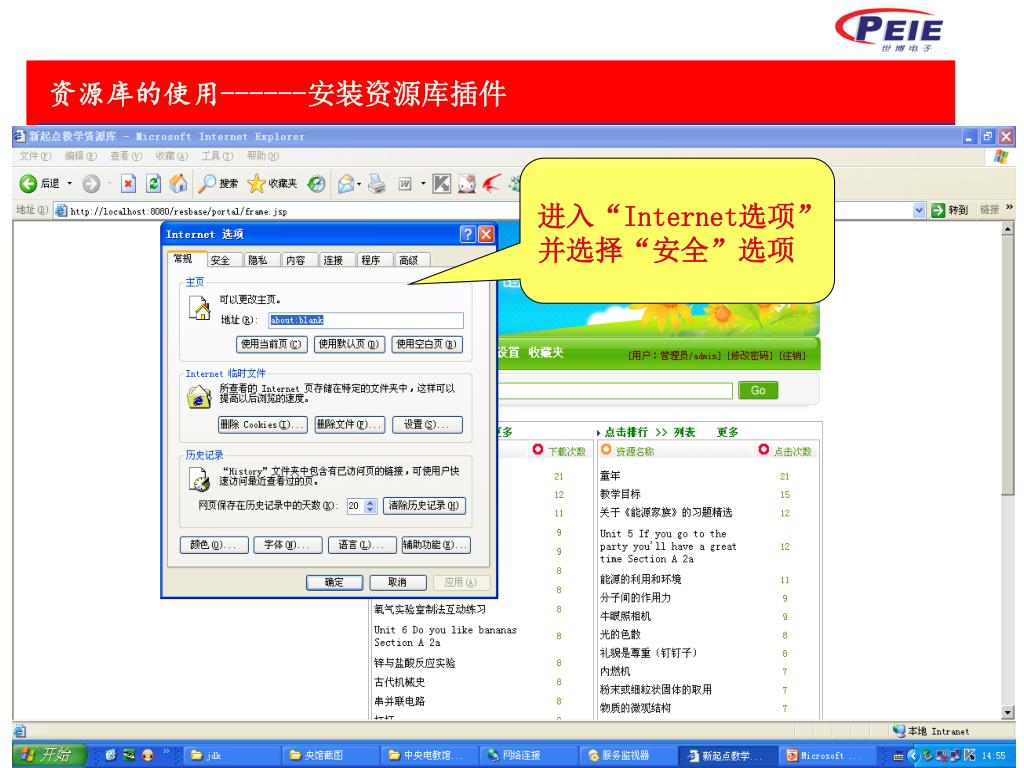Viewport: 1024px width, 768px height.
Task: Click the red bird toolbar icon
Action: (x=492, y=184)
